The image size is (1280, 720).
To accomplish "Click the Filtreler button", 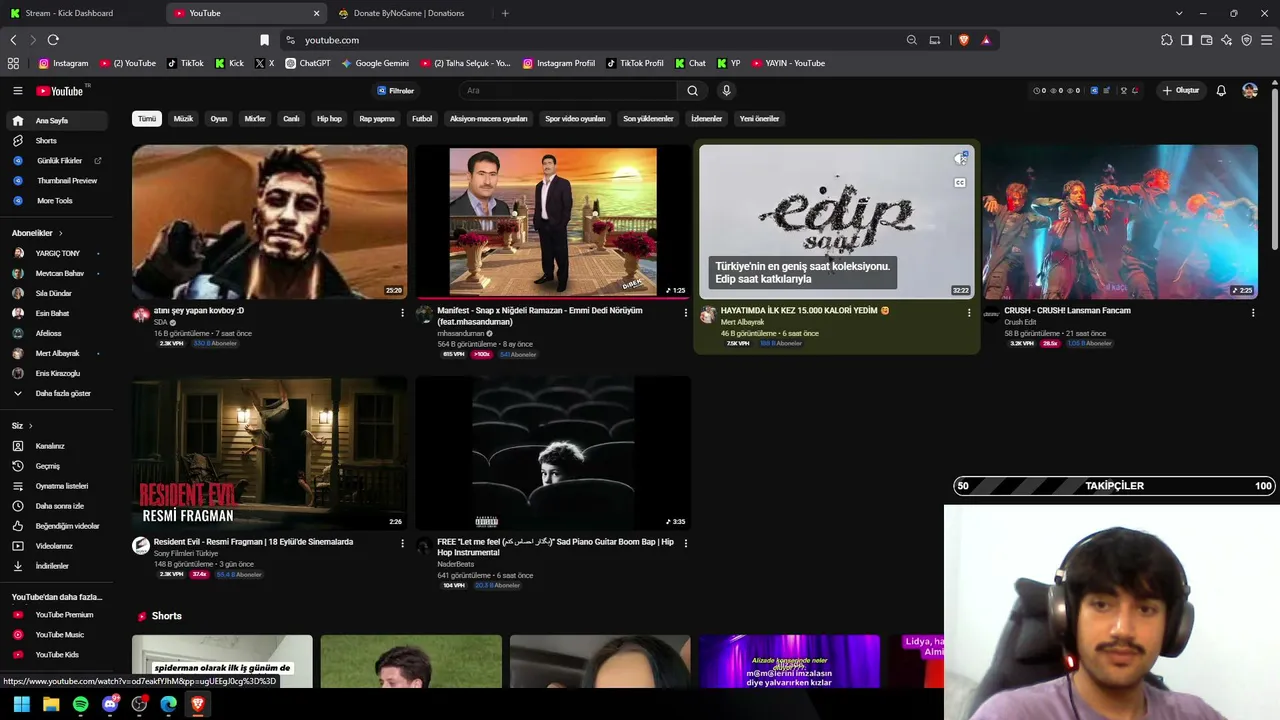I will [x=396, y=90].
